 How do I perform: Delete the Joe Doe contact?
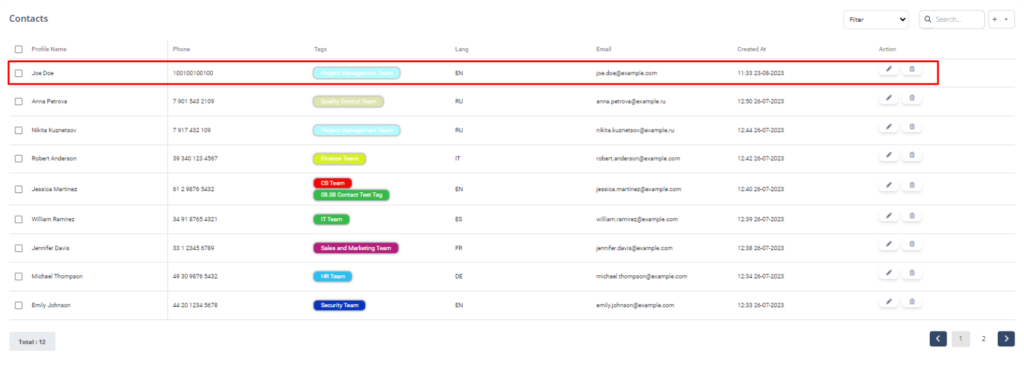click(912, 69)
